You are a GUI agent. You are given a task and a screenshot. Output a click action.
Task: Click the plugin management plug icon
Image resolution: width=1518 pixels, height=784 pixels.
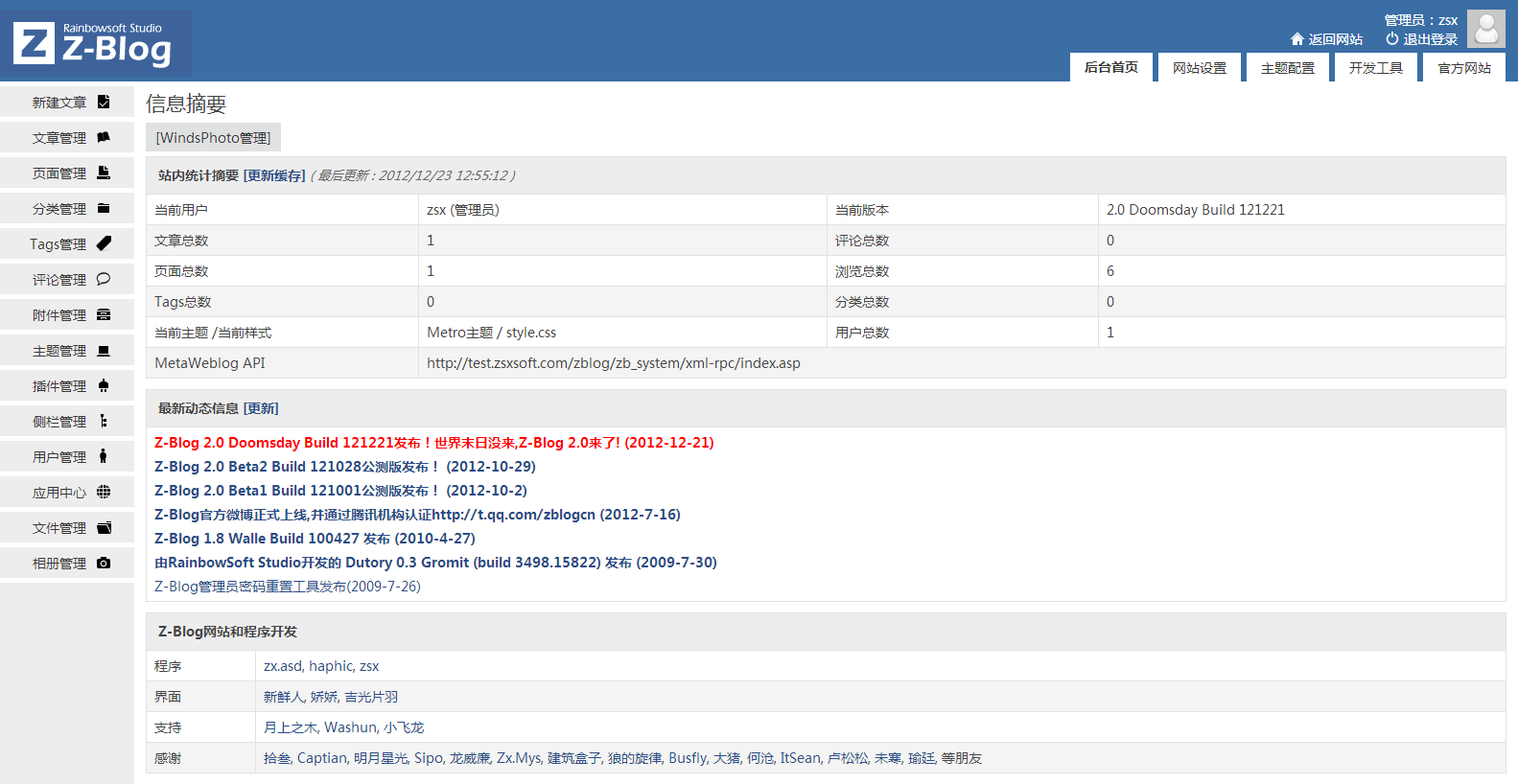[104, 385]
